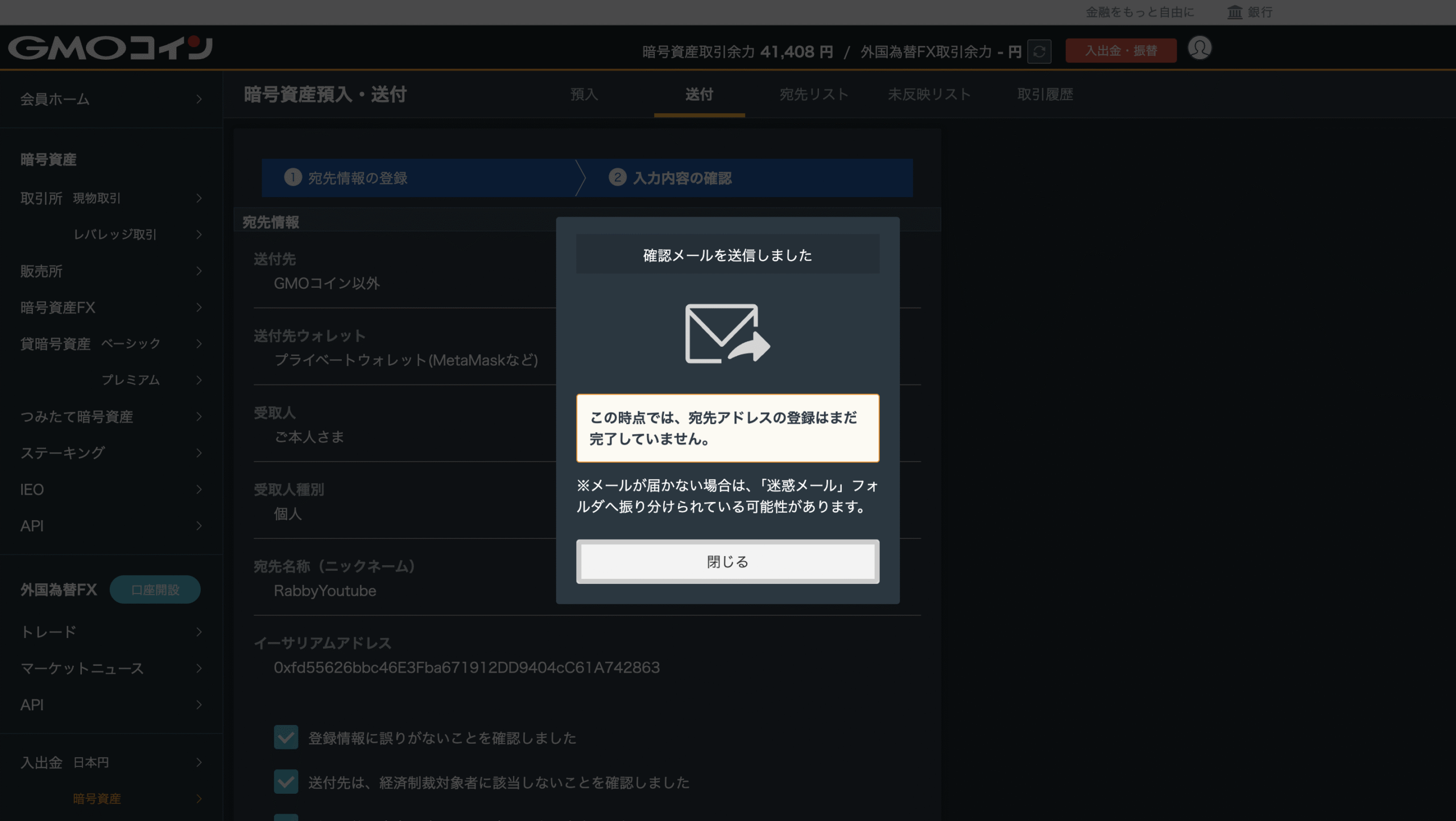Open the user account profile icon

point(1200,49)
